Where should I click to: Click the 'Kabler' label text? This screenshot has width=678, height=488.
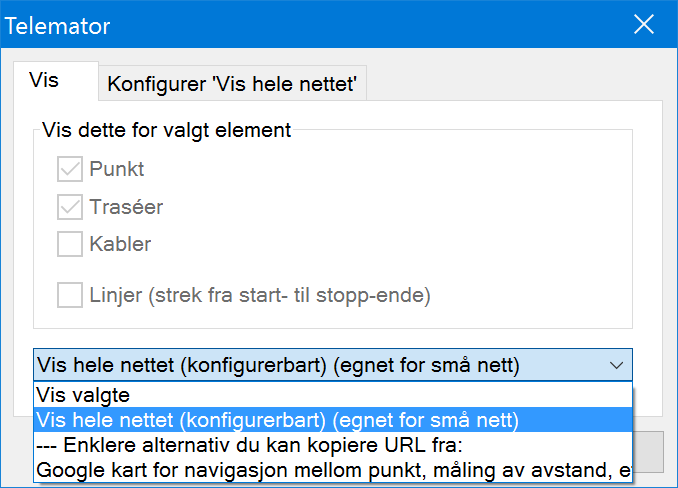pyautogui.click(x=120, y=244)
